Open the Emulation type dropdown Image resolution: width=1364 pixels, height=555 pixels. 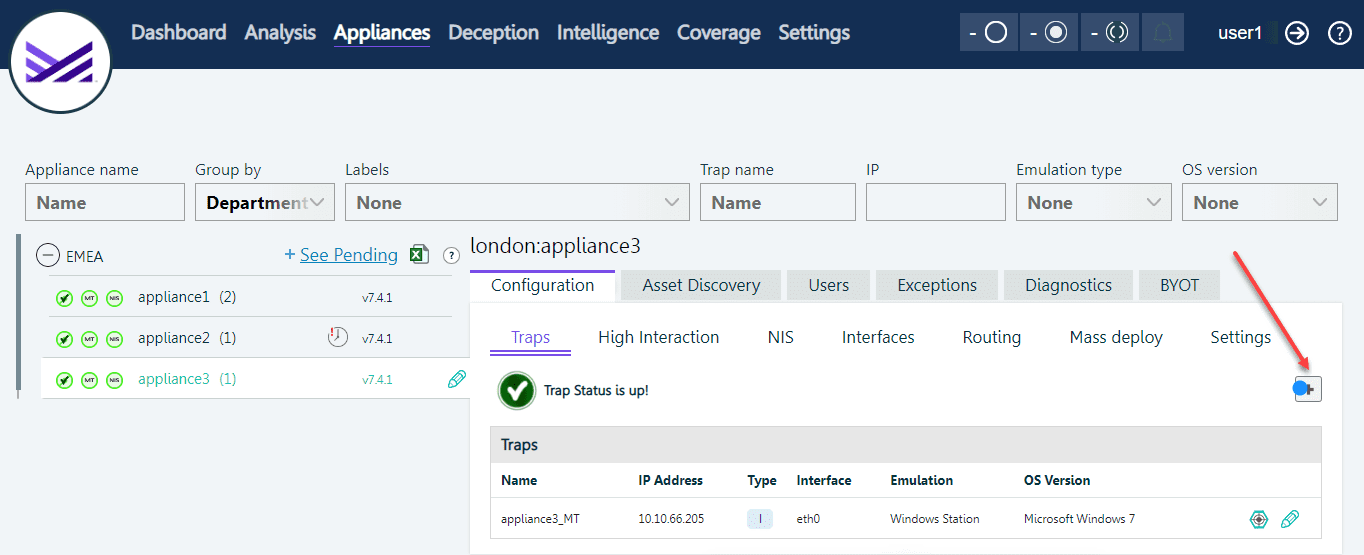(x=1093, y=202)
